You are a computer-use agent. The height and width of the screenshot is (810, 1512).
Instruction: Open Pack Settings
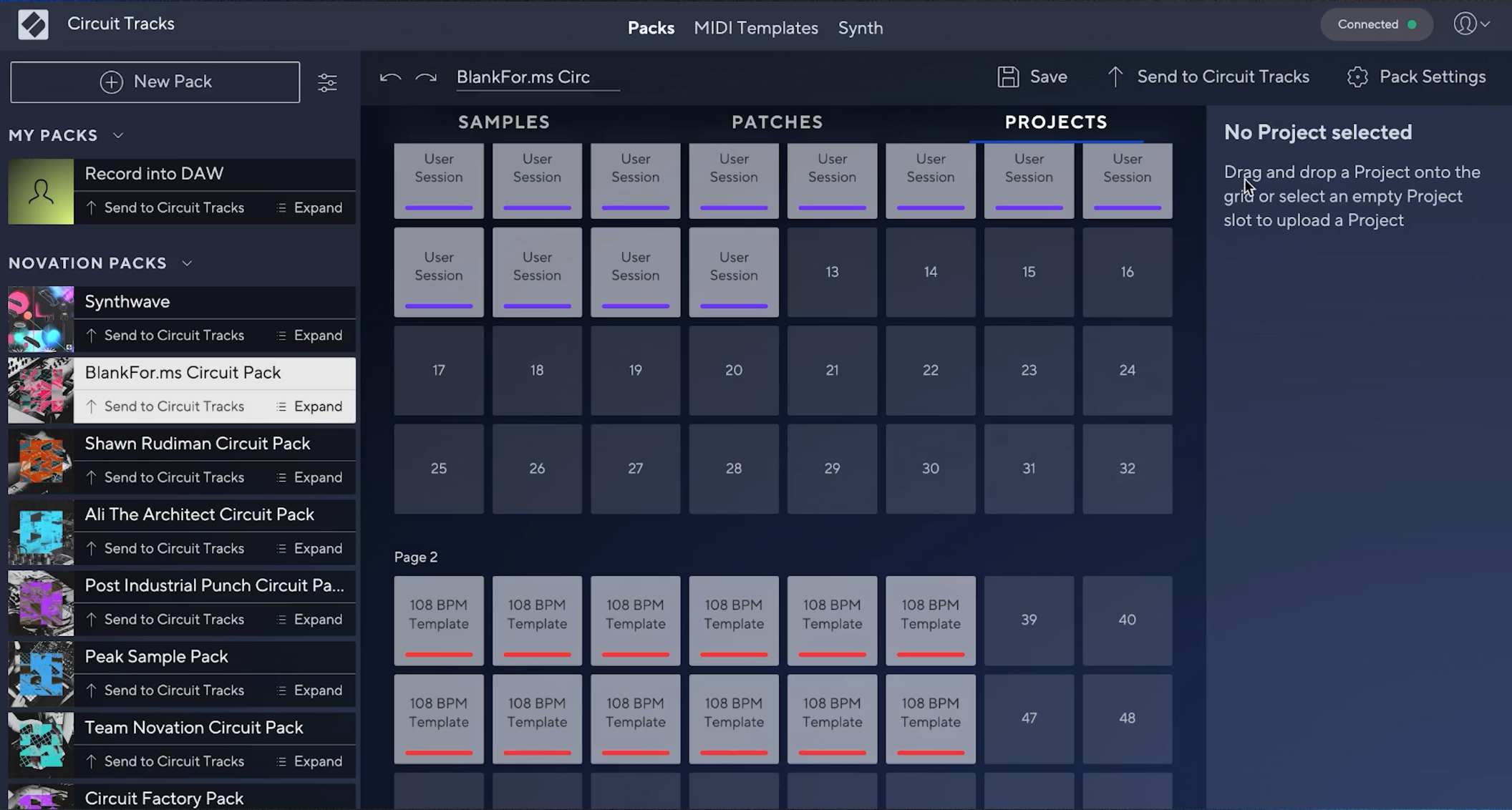coord(1416,77)
